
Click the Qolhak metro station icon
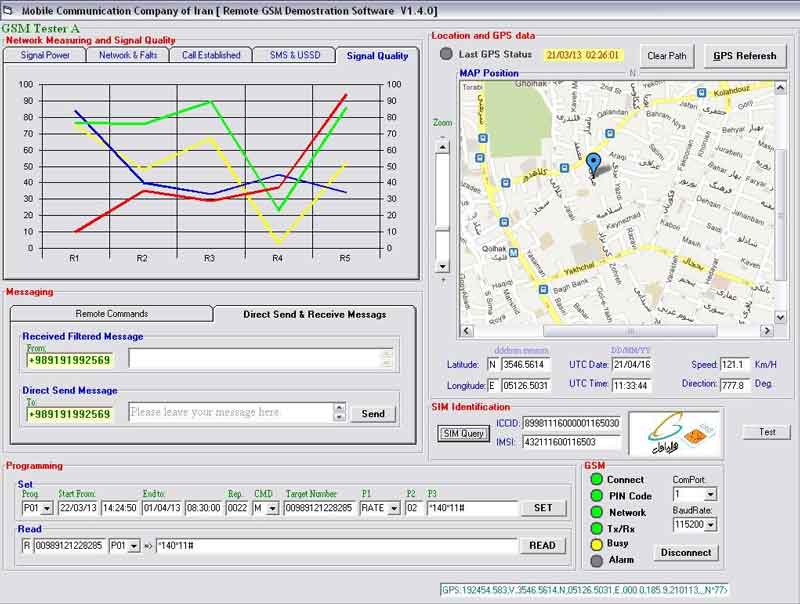513,253
